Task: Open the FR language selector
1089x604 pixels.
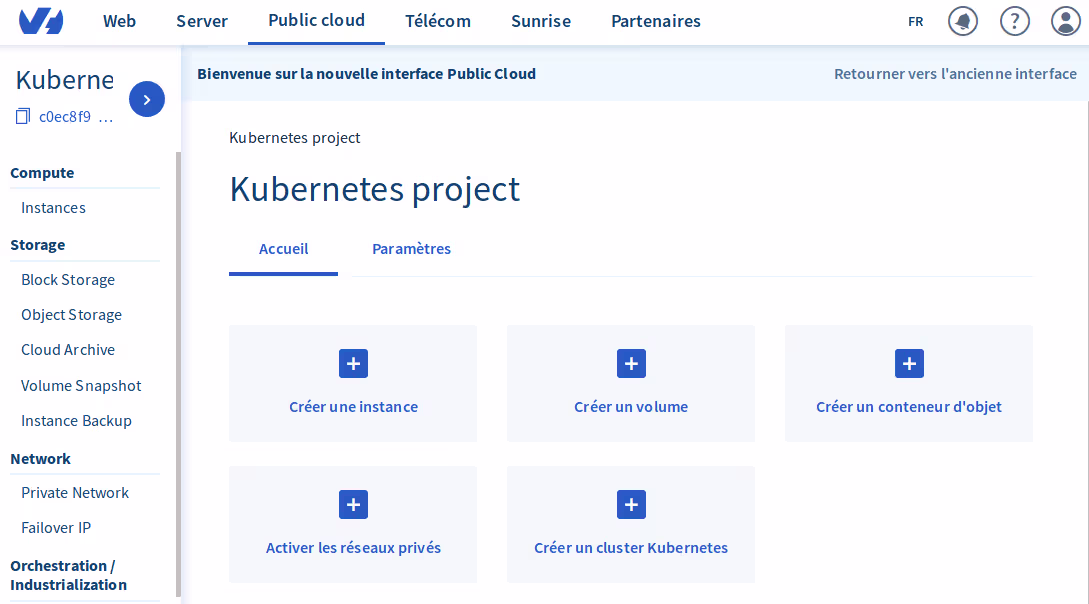Action: pos(915,21)
